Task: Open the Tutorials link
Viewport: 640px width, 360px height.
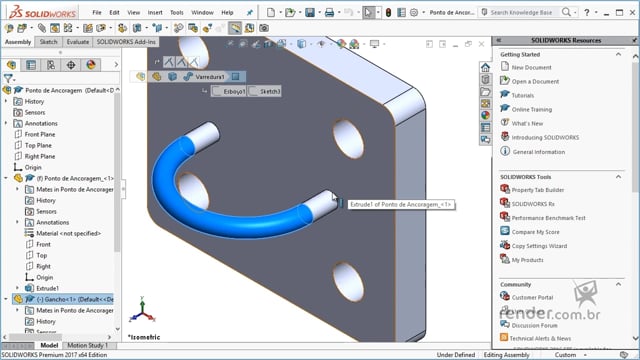Action: (522, 96)
